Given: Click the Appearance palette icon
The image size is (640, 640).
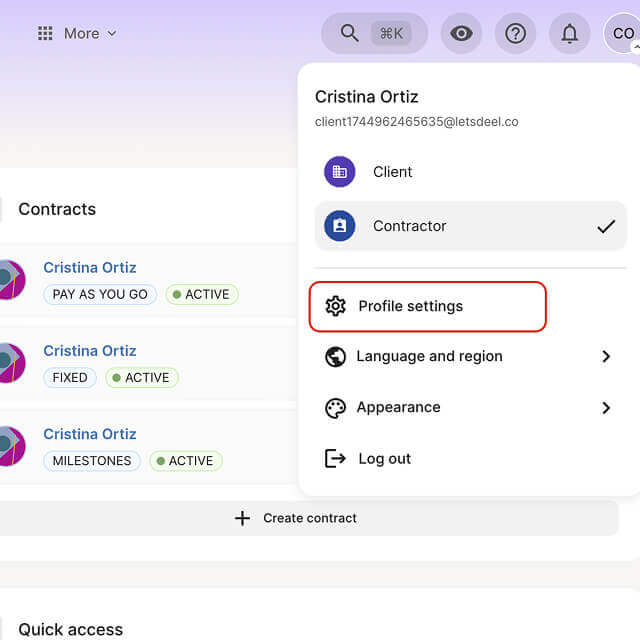Looking at the screenshot, I should 336,408.
